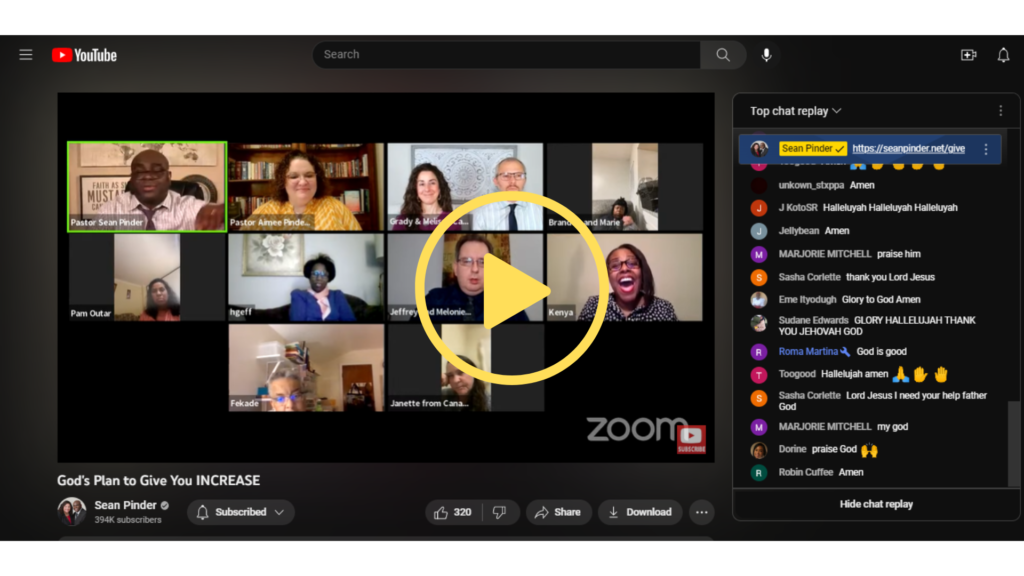Play the video with big play button
Screen dimensions: 1024x576
pos(511,289)
